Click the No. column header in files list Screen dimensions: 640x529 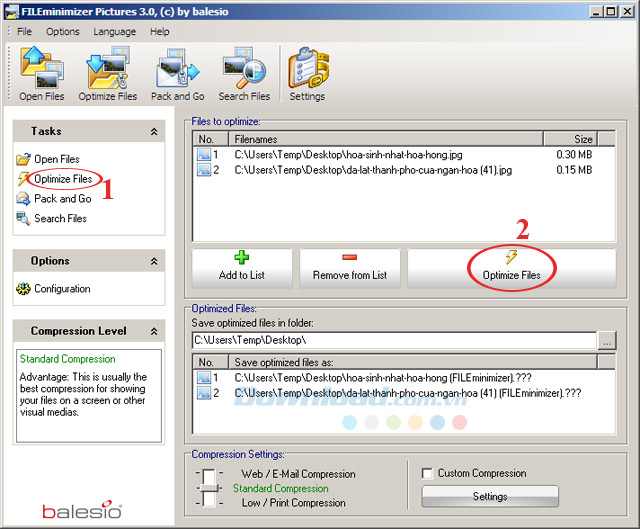click(x=211, y=139)
